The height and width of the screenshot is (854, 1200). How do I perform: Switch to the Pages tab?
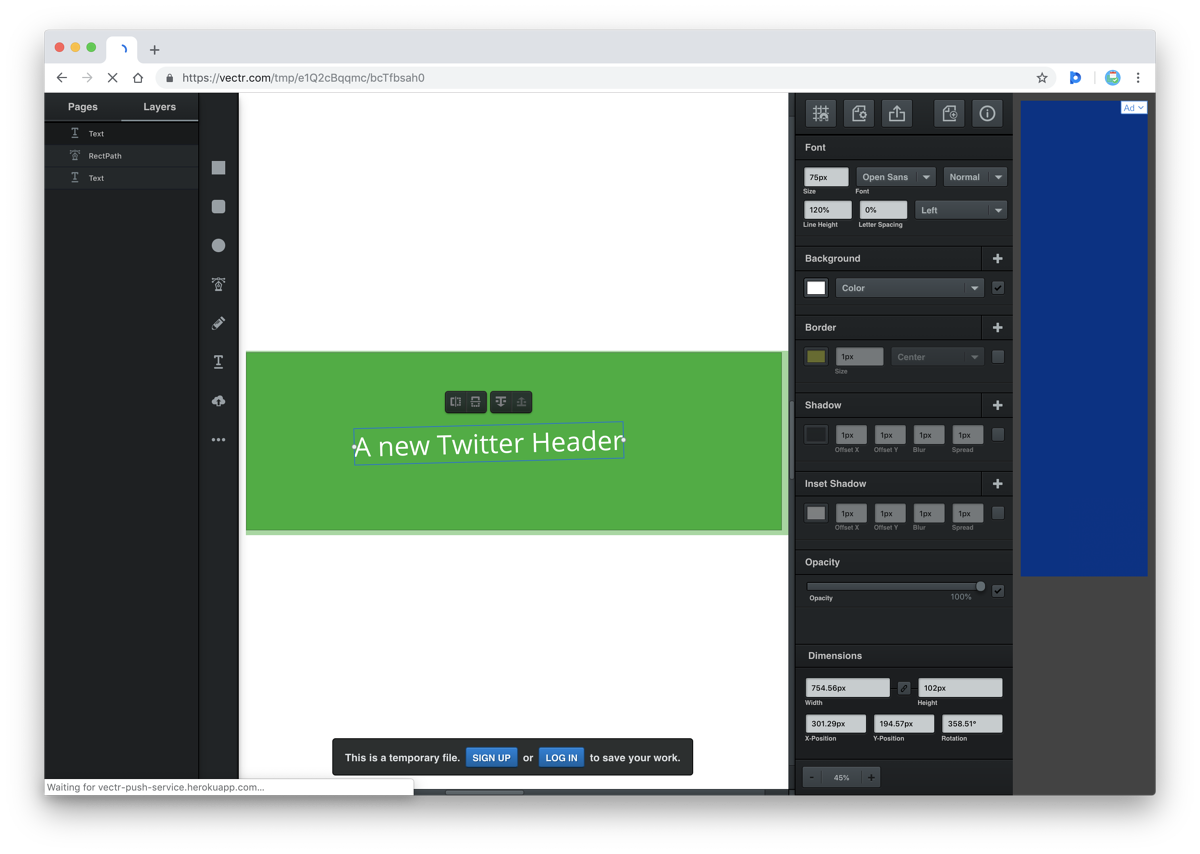(x=83, y=107)
